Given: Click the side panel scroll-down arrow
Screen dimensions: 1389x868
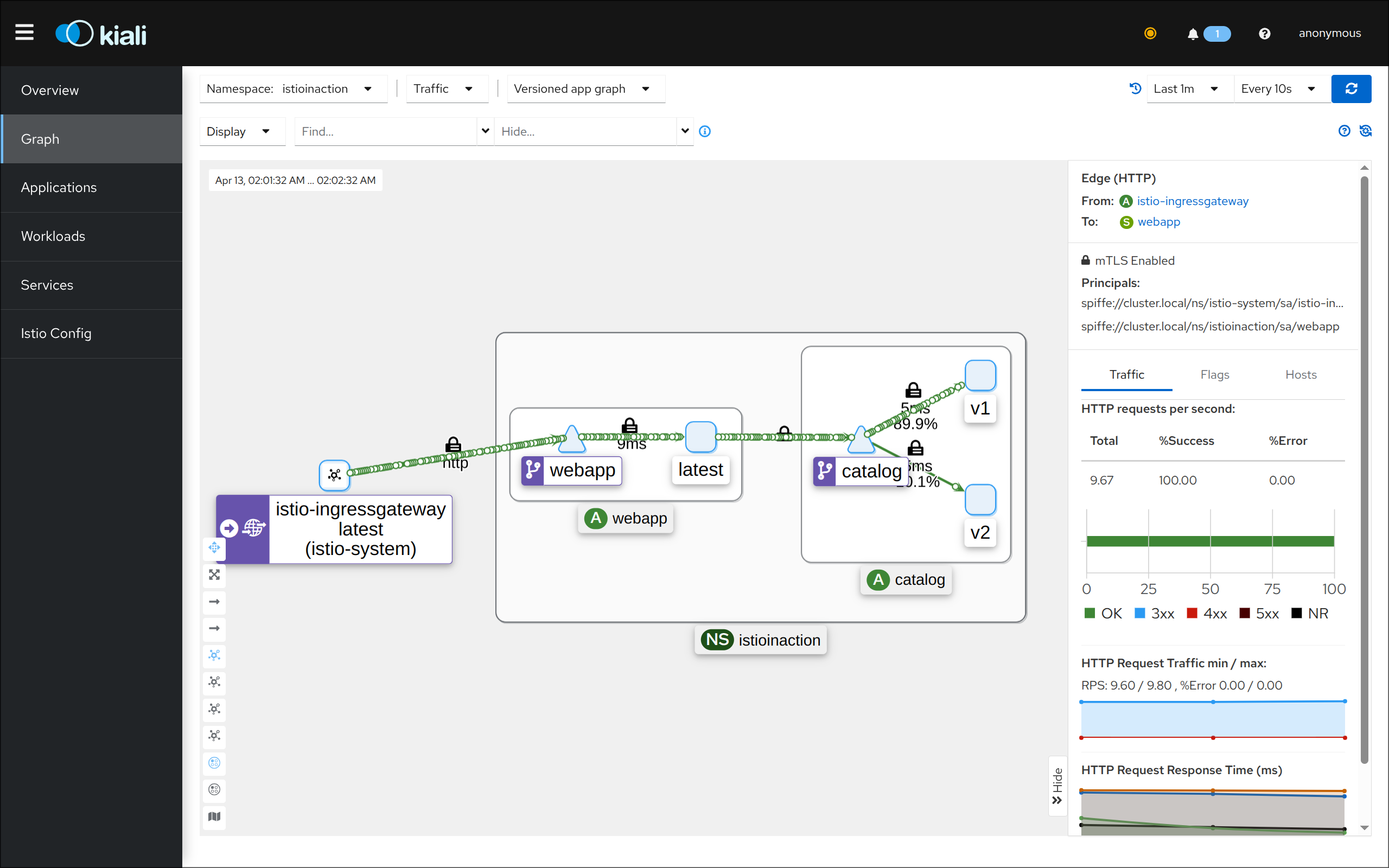Looking at the screenshot, I should coord(1365,828).
